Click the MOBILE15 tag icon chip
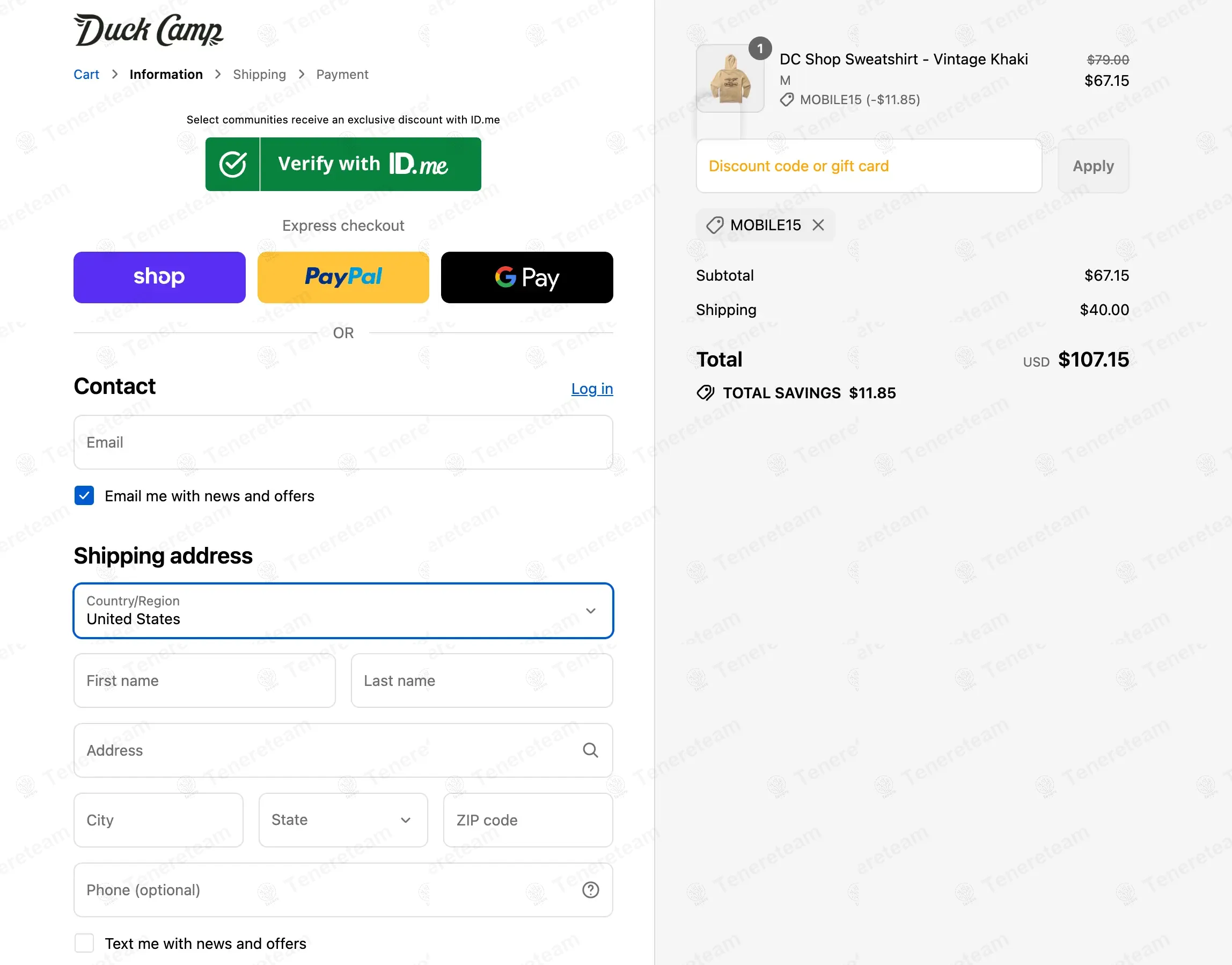 (715, 225)
